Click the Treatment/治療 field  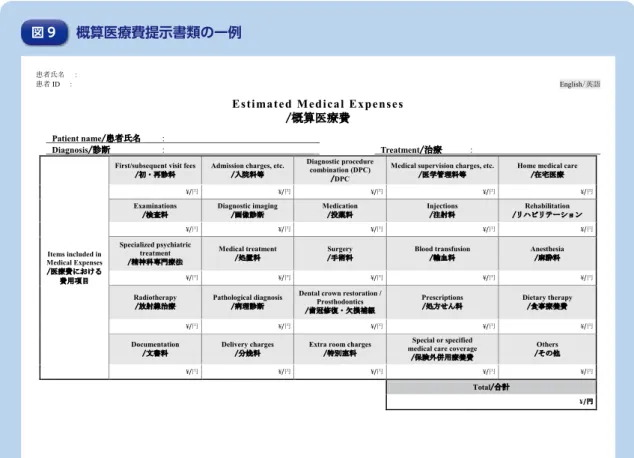click(488, 150)
